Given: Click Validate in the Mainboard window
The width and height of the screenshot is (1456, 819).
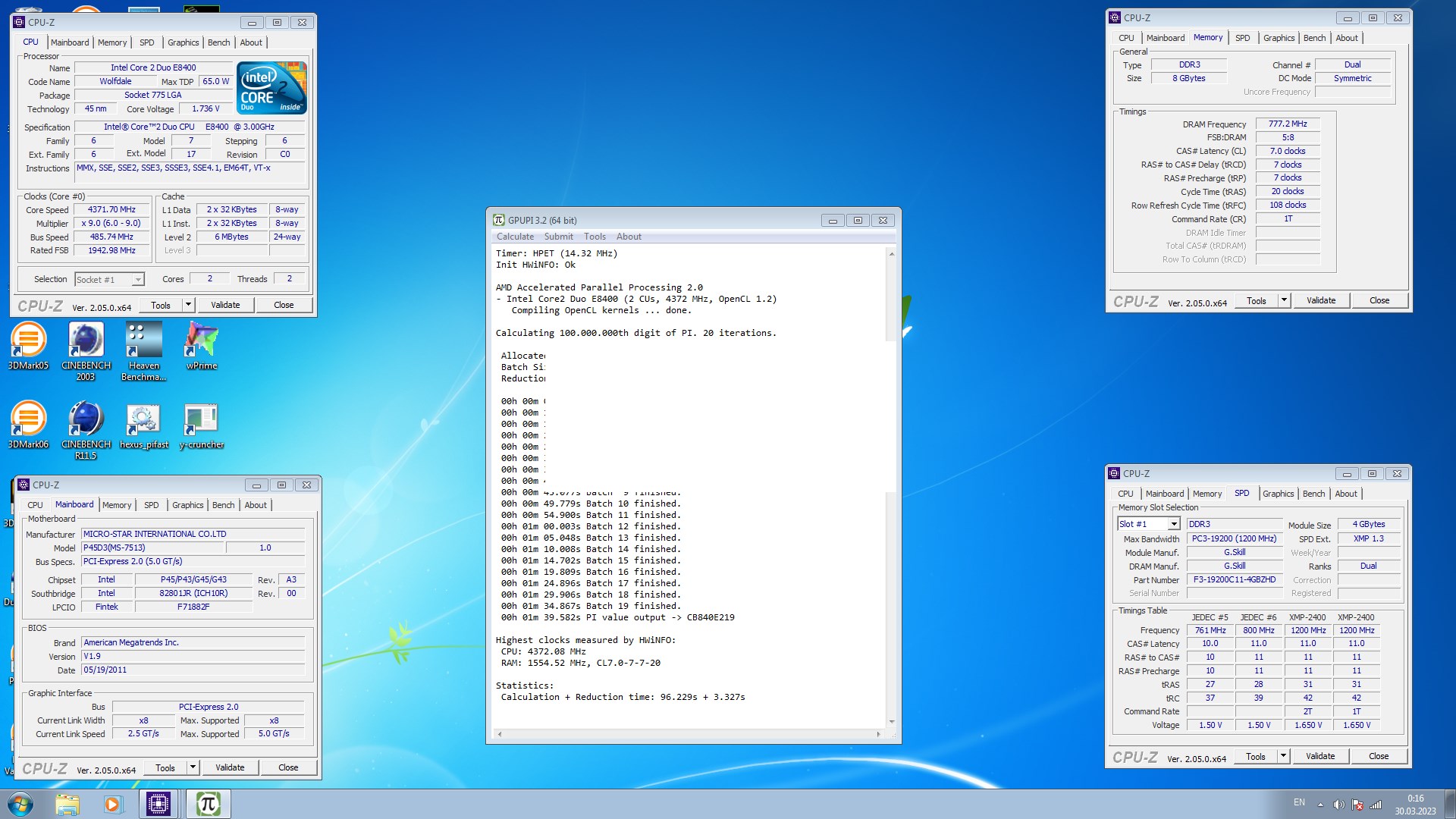Looking at the screenshot, I should 230,767.
